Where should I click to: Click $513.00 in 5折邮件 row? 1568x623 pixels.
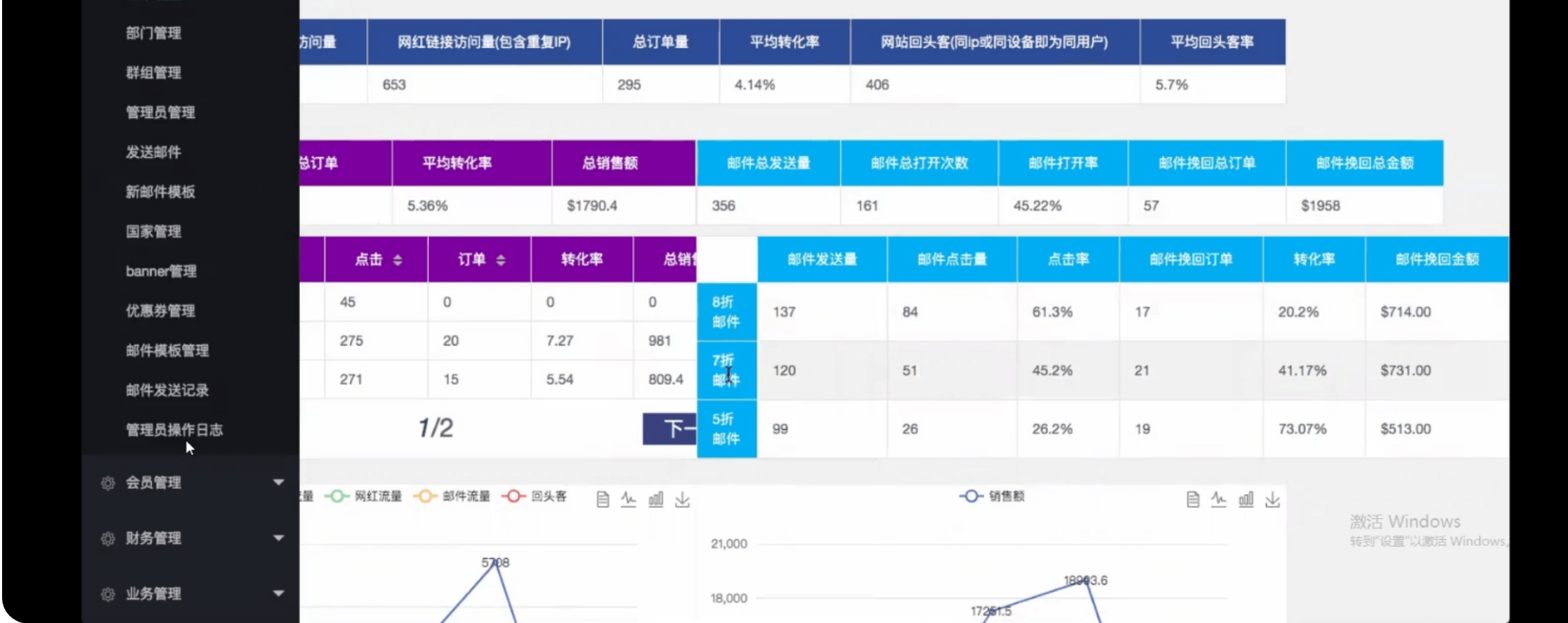(1406, 428)
